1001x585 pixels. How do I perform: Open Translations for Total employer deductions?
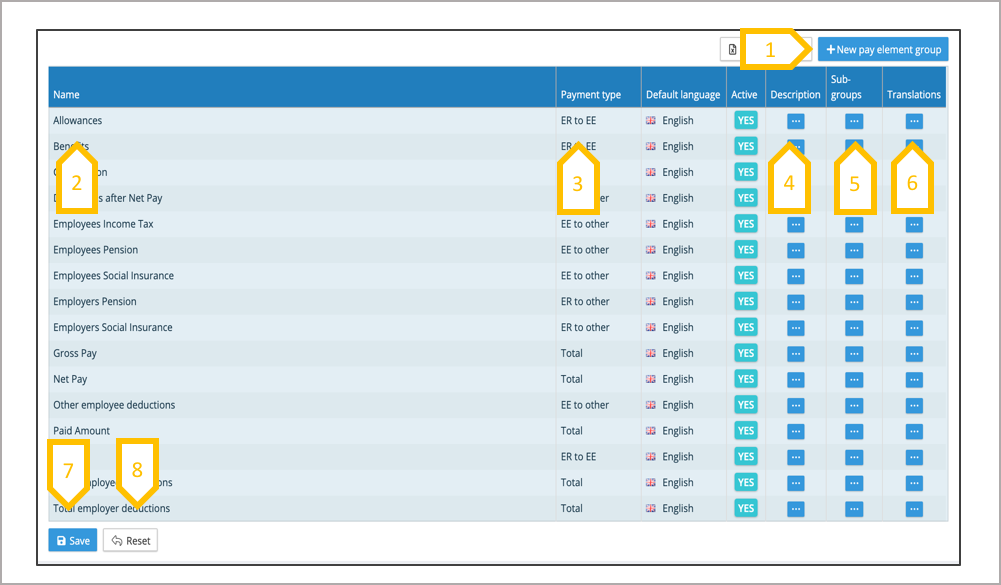[x=914, y=509]
